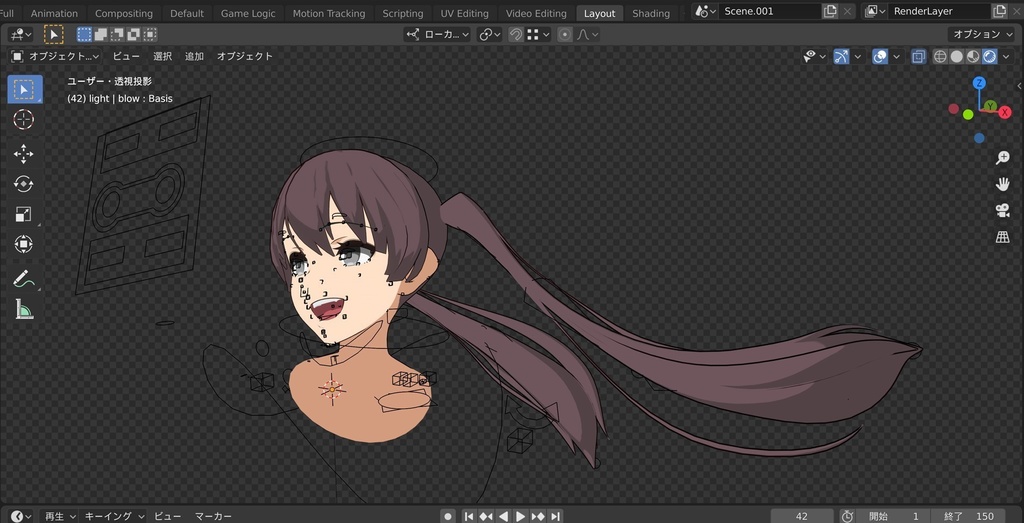Choose Invert selection mode icon
Image resolution: width=1024 pixels, height=523 pixels.
[133, 34]
